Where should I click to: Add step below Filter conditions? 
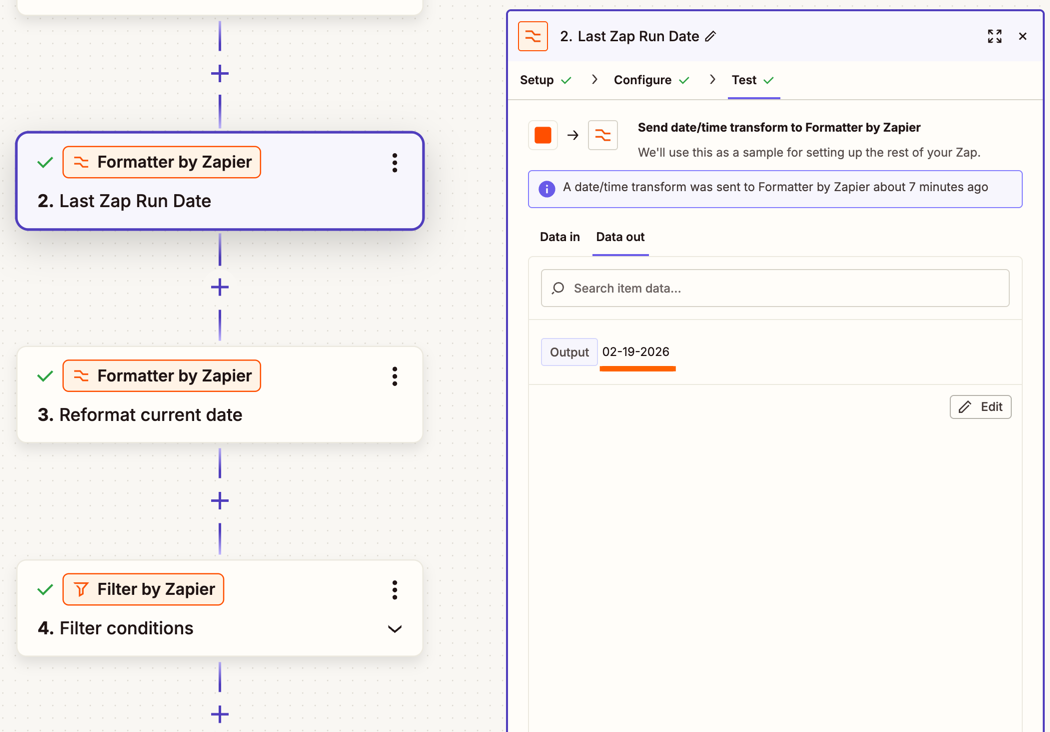click(x=220, y=714)
